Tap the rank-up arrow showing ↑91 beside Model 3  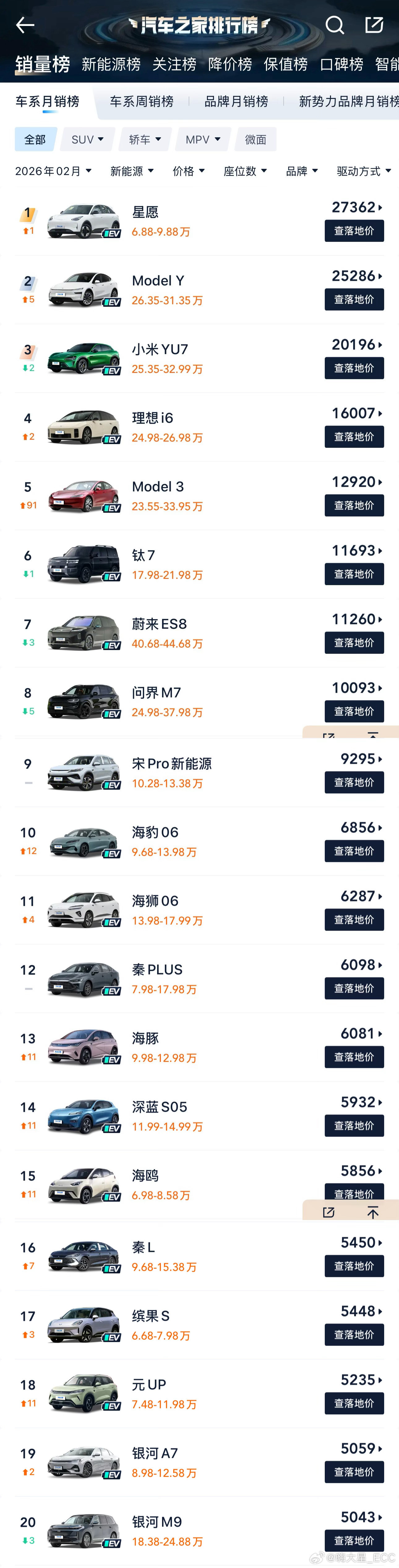click(28, 505)
